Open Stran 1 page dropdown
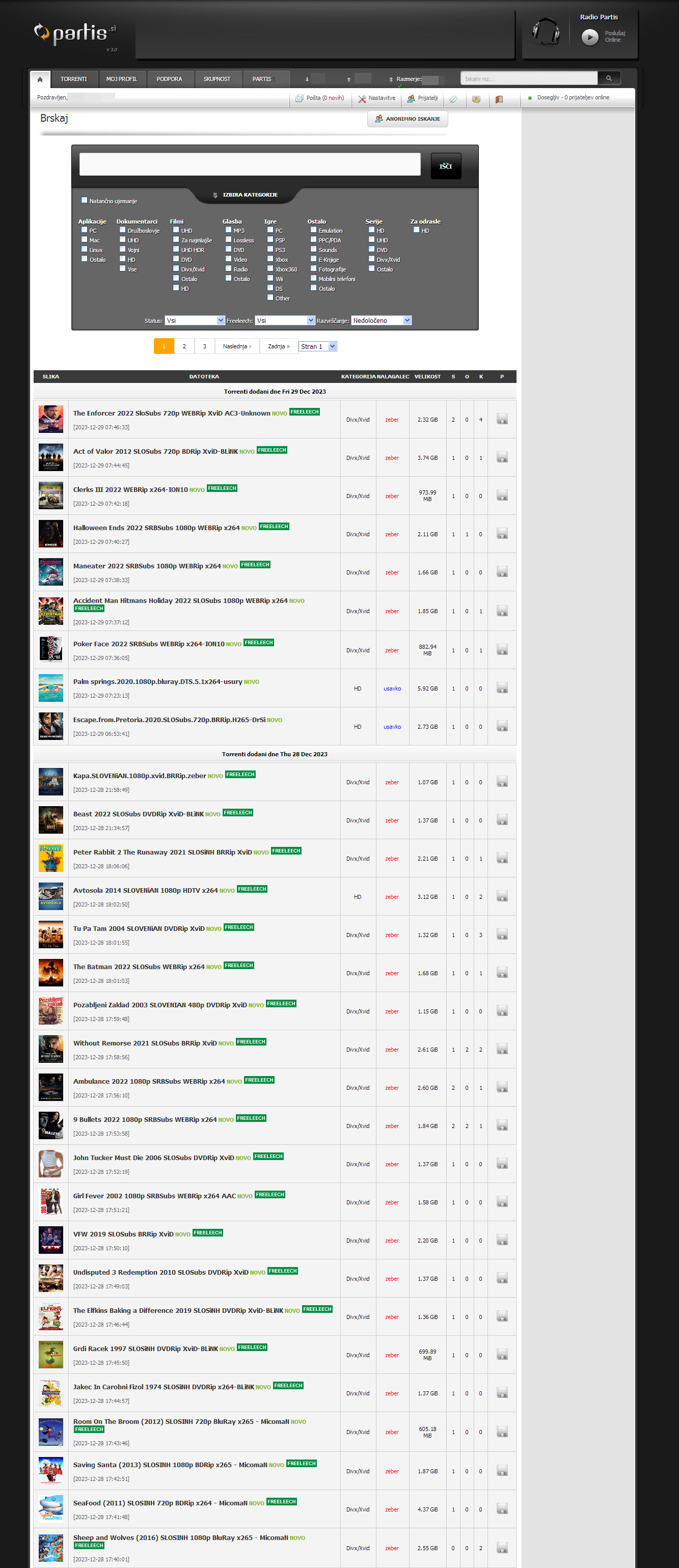 coord(318,346)
